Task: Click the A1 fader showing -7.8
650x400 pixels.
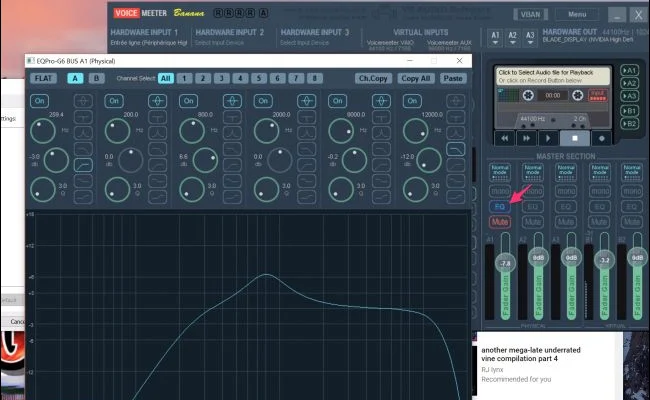Action: tap(505, 263)
